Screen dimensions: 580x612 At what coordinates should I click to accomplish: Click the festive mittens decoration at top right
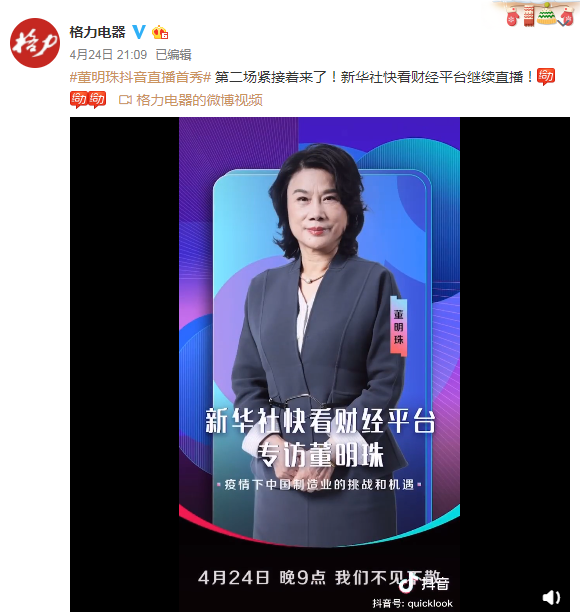[x=539, y=14]
